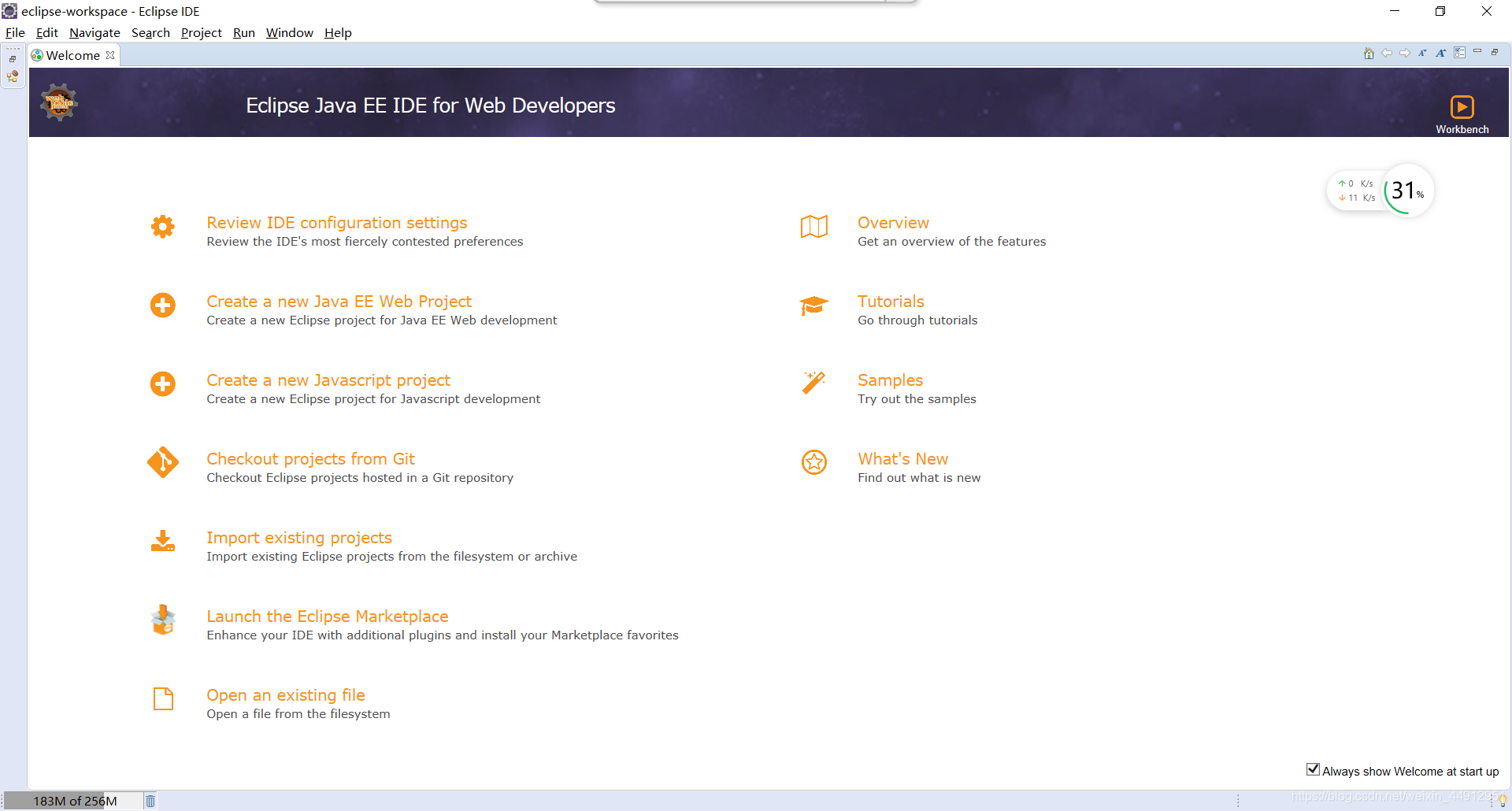
Task: Click the Restore icon in left trim bar
Action: coord(13,59)
